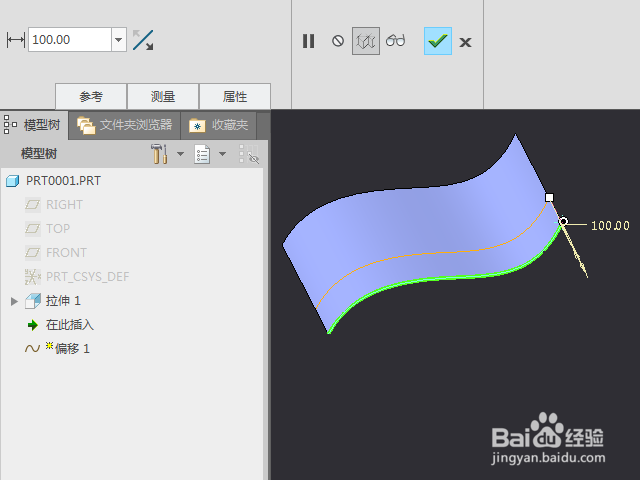Image resolution: width=640 pixels, height=480 pixels.
Task: Open the offset value dropdown arrow
Action: click(x=119, y=40)
